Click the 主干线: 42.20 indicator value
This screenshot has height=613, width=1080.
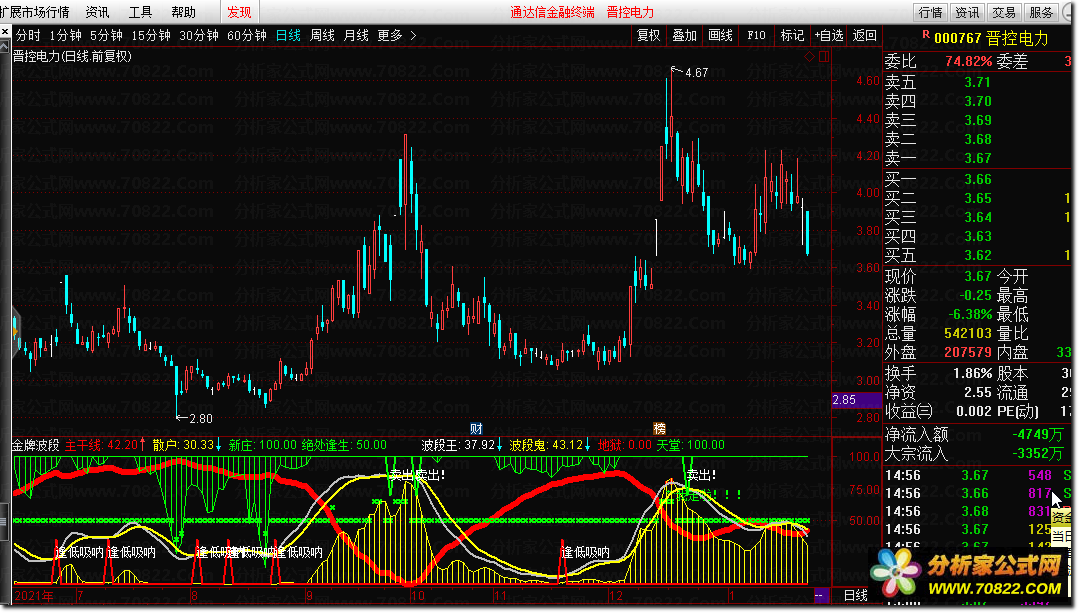(105, 445)
